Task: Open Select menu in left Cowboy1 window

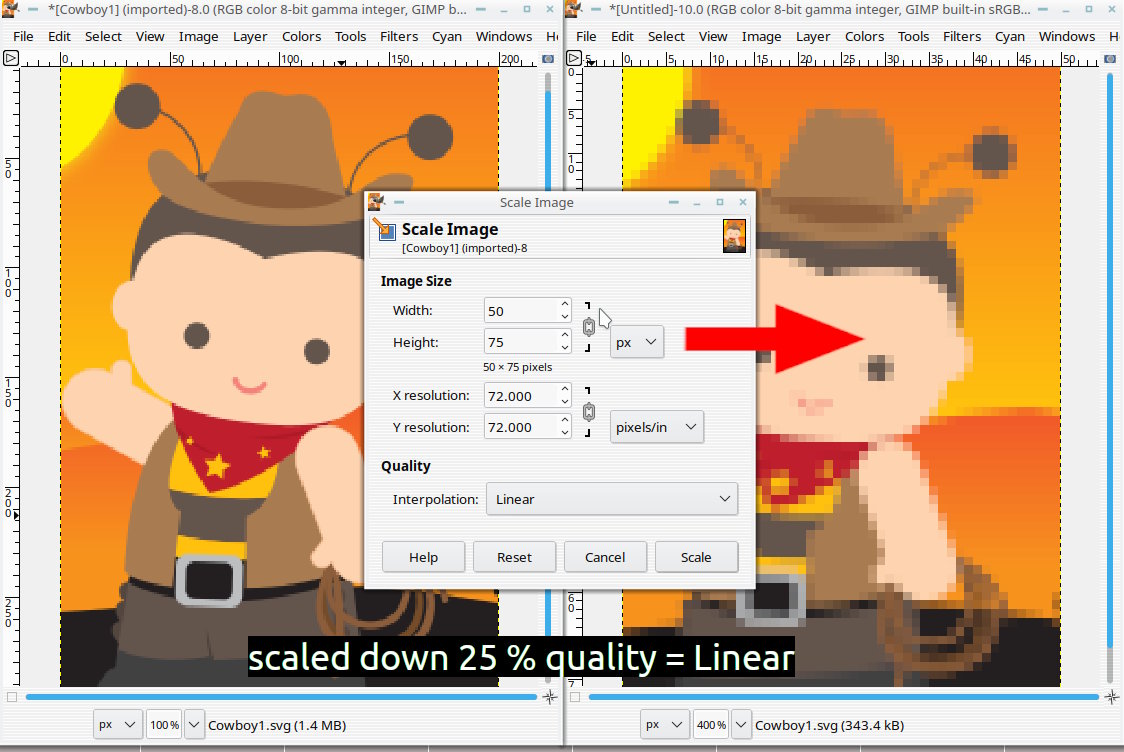Action: coord(103,37)
